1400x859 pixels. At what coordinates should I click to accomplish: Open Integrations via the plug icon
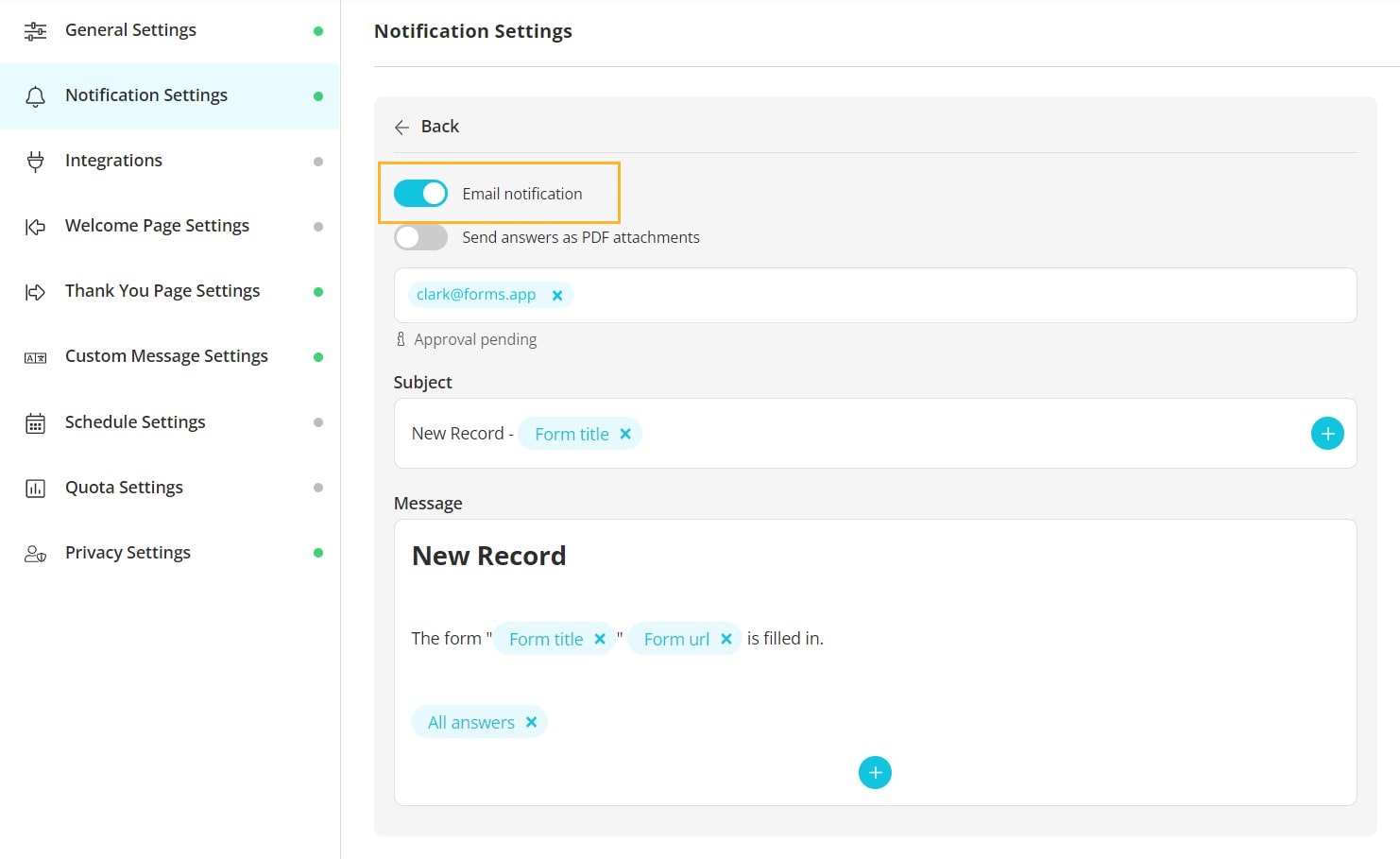pos(35,160)
